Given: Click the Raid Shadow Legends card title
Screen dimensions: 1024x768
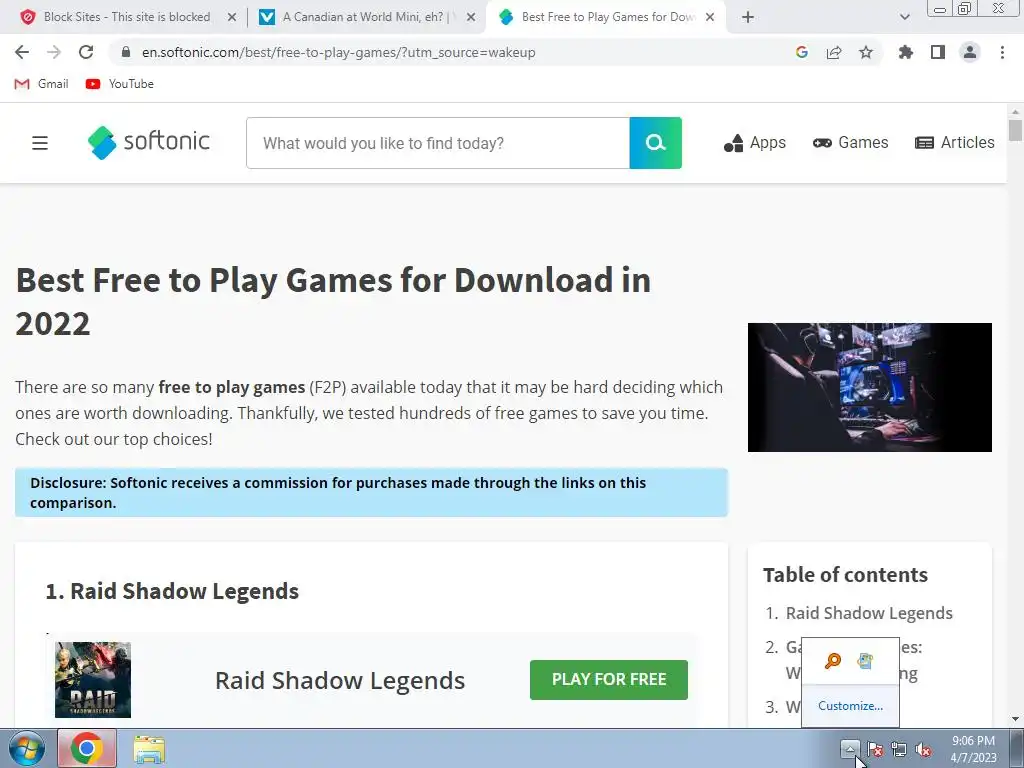Looking at the screenshot, I should (x=340, y=680).
